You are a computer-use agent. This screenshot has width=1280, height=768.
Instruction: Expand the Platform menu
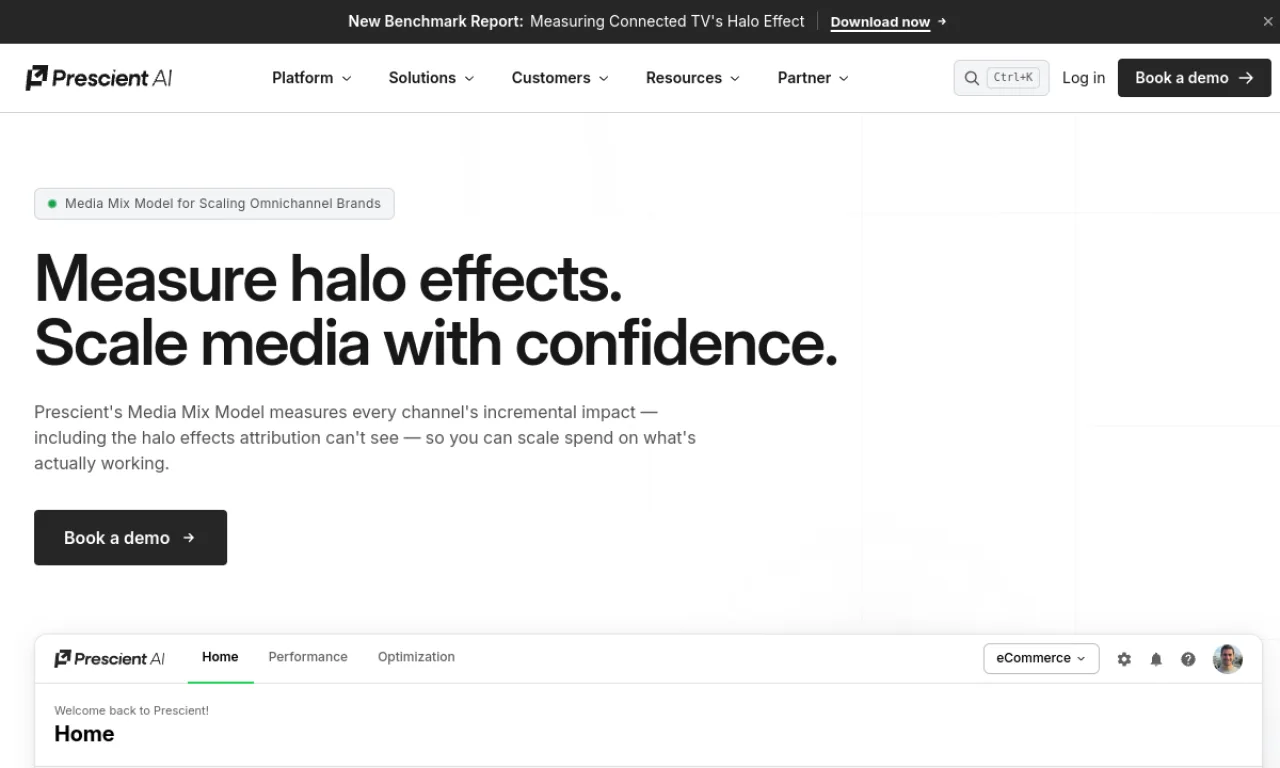(x=312, y=78)
